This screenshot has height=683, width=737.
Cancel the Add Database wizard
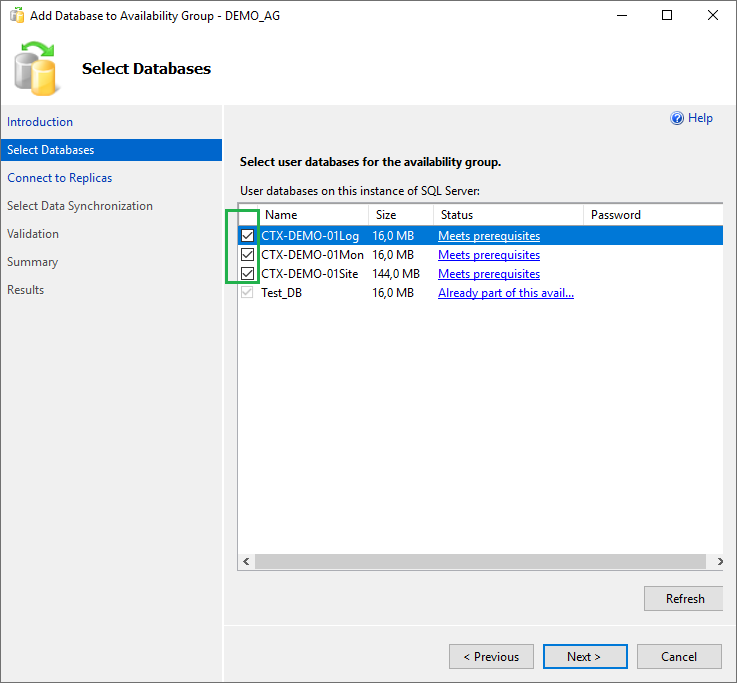click(679, 656)
